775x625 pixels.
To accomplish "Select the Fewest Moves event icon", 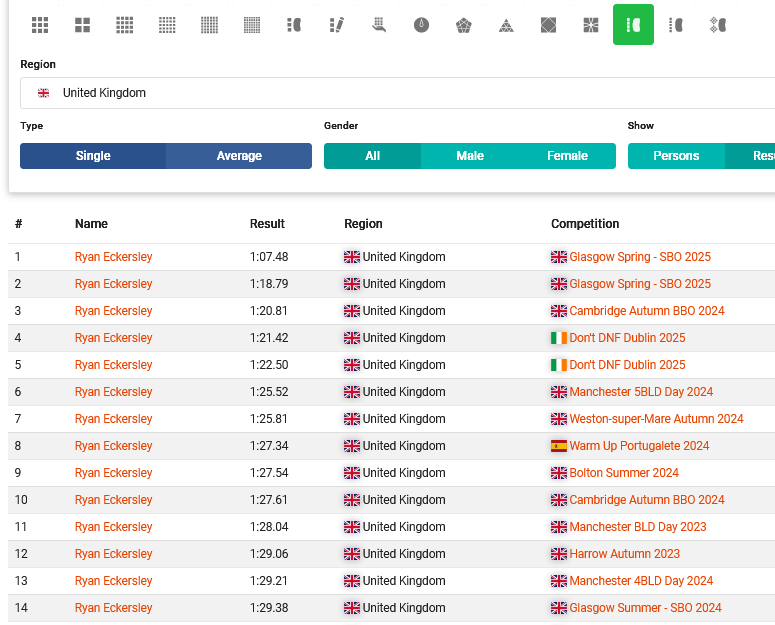I will pos(337,25).
